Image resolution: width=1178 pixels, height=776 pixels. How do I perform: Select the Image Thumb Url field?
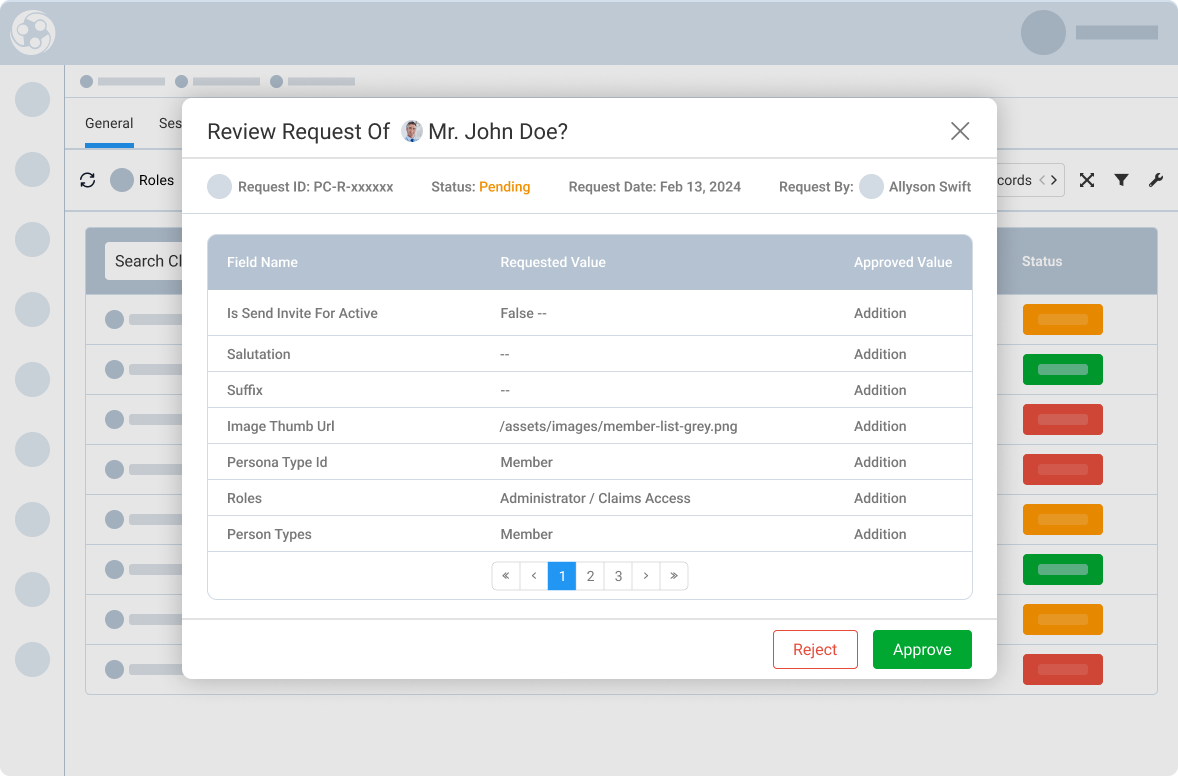(x=590, y=426)
